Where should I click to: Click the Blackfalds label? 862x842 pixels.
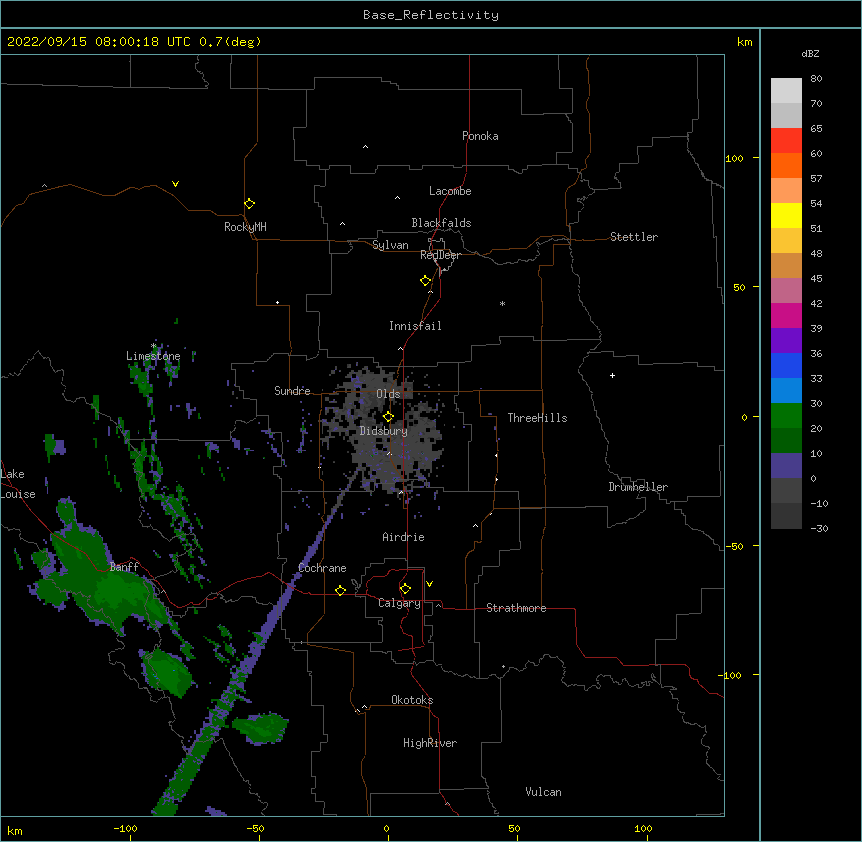(x=441, y=223)
